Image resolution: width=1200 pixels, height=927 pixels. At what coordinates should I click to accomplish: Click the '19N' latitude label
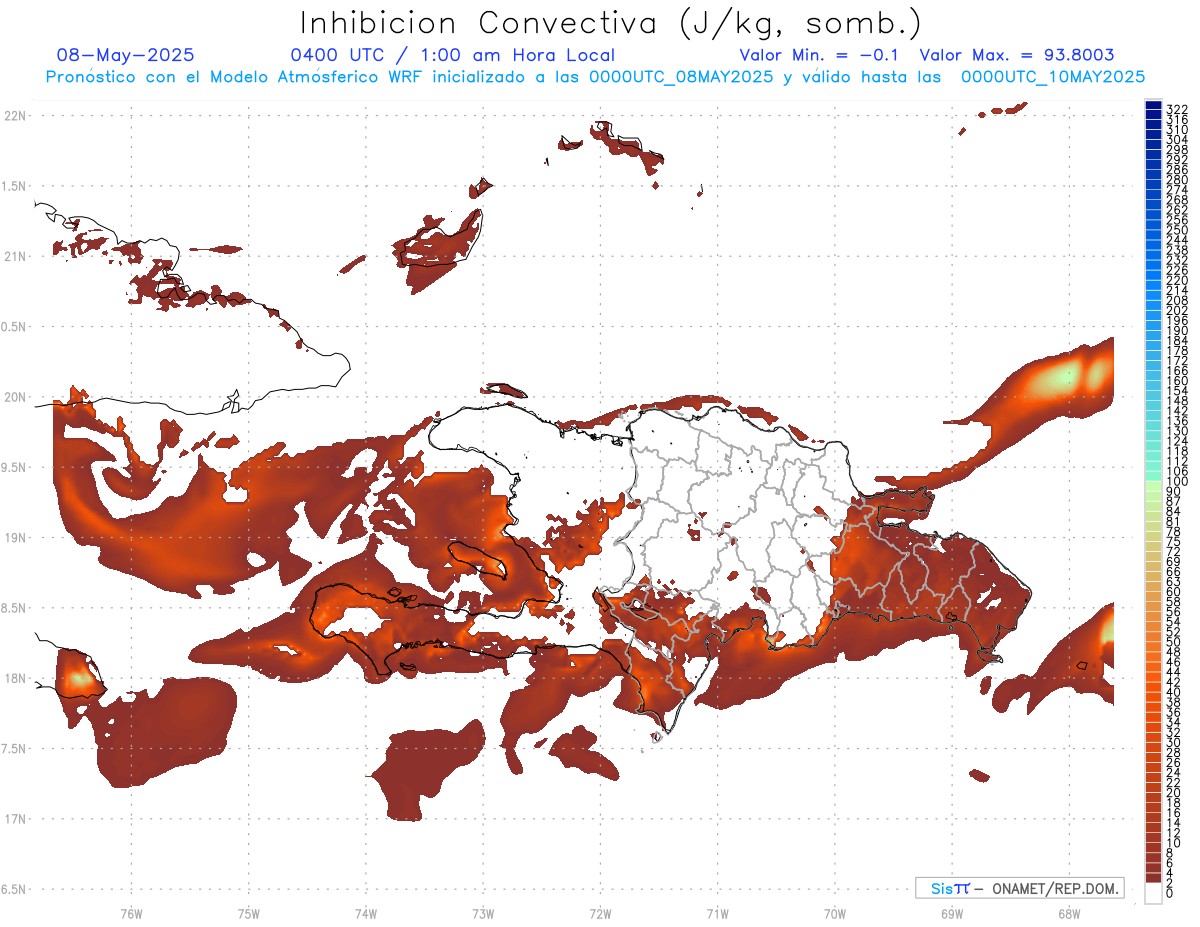click(x=14, y=537)
